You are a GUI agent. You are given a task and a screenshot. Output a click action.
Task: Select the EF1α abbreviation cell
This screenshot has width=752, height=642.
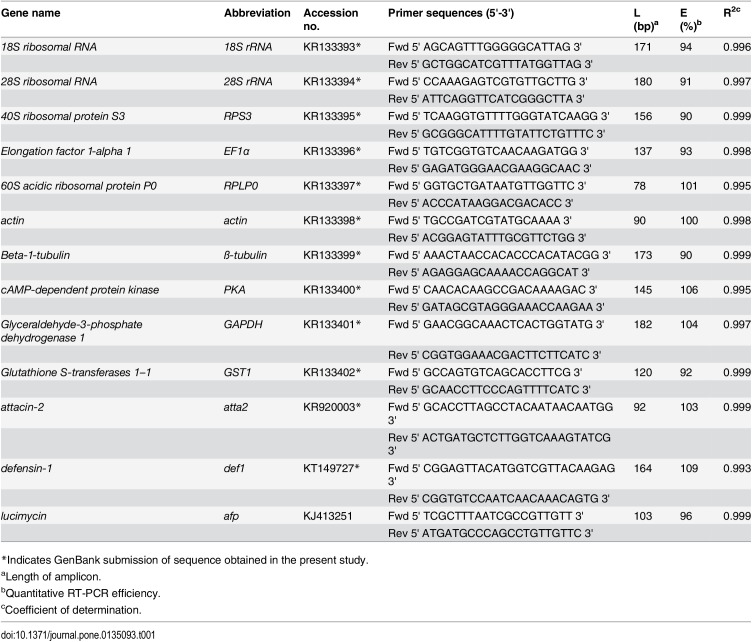click(x=236, y=151)
